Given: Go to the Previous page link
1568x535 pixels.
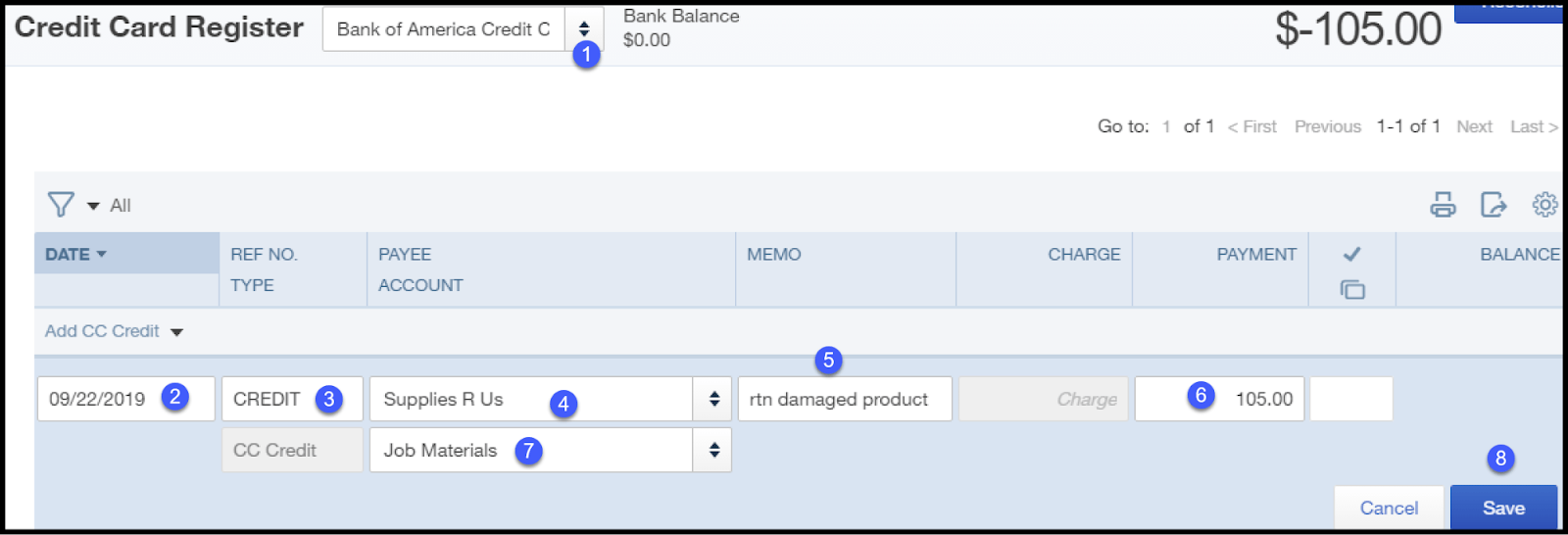Looking at the screenshot, I should [1328, 126].
